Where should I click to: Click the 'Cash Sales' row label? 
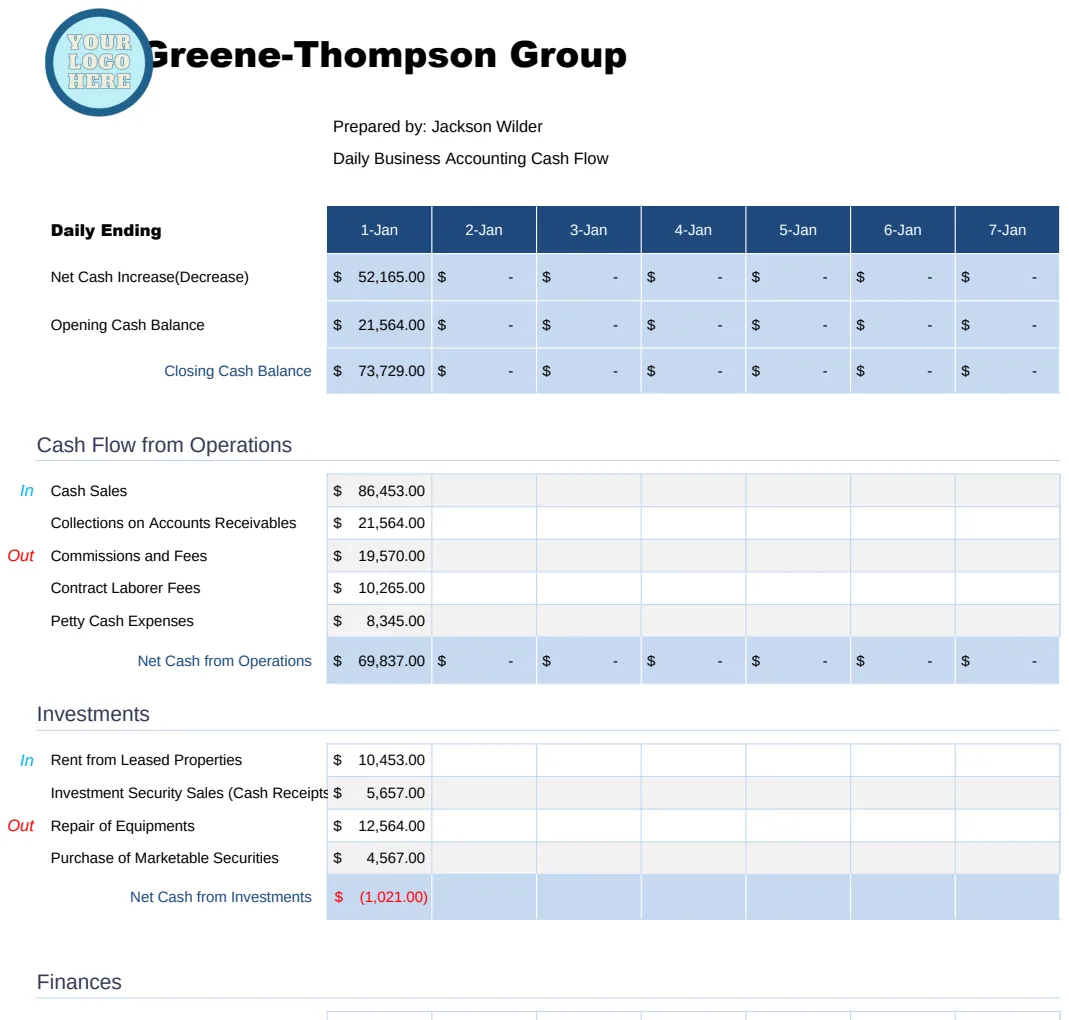tap(89, 491)
